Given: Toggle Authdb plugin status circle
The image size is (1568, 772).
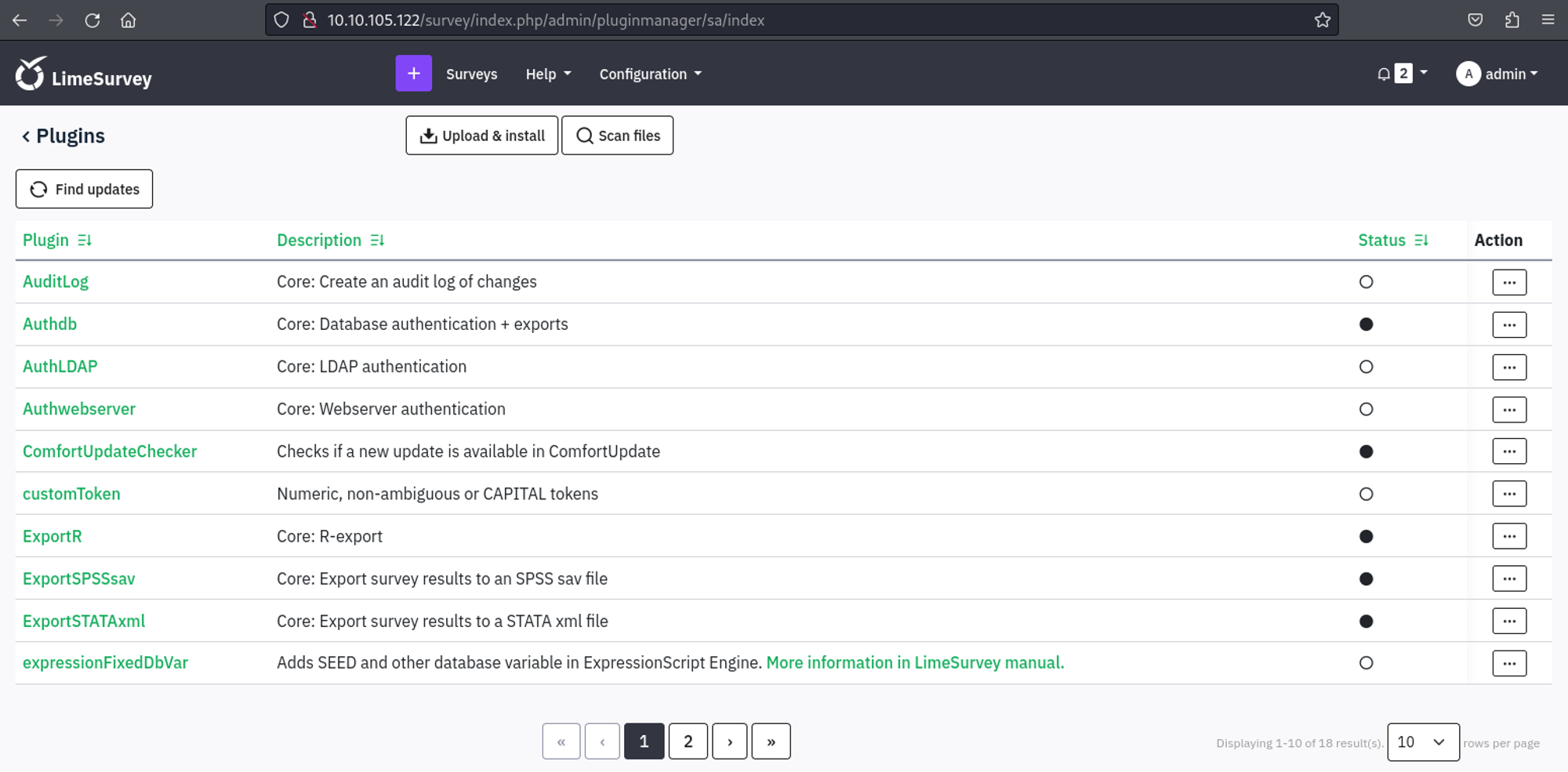Looking at the screenshot, I should (x=1366, y=324).
